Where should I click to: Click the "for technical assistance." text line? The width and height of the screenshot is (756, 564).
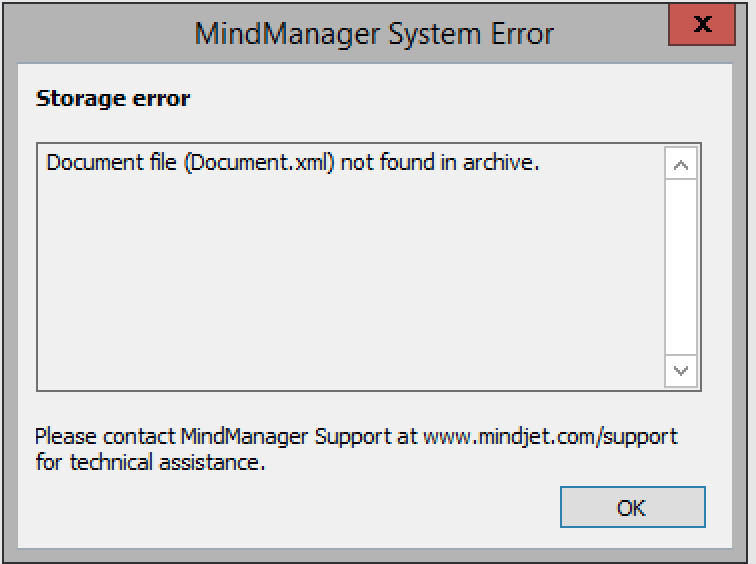[150, 463]
